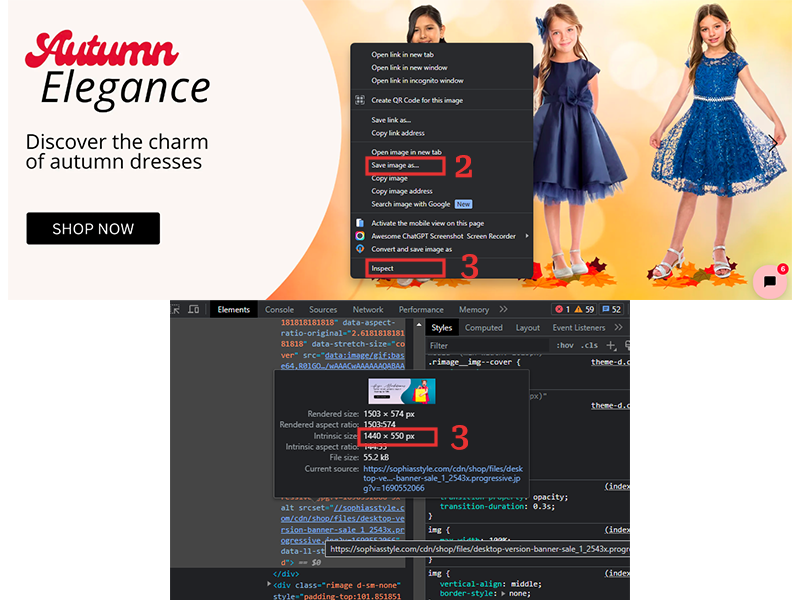The image size is (800, 600).
Task: Click the banner image thumbnail in tooltip
Action: click(x=404, y=390)
